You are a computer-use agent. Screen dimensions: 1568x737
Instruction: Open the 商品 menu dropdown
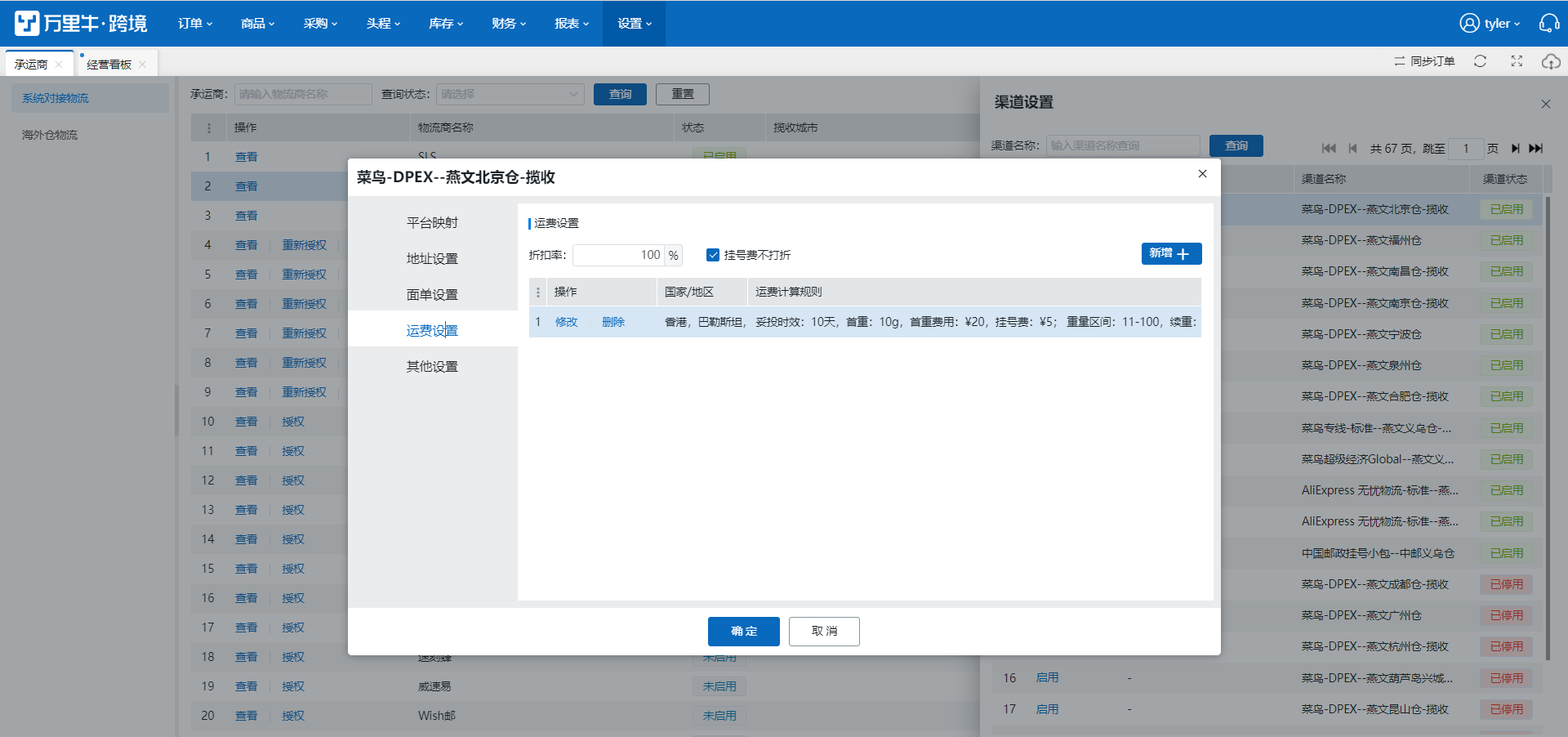click(x=257, y=24)
